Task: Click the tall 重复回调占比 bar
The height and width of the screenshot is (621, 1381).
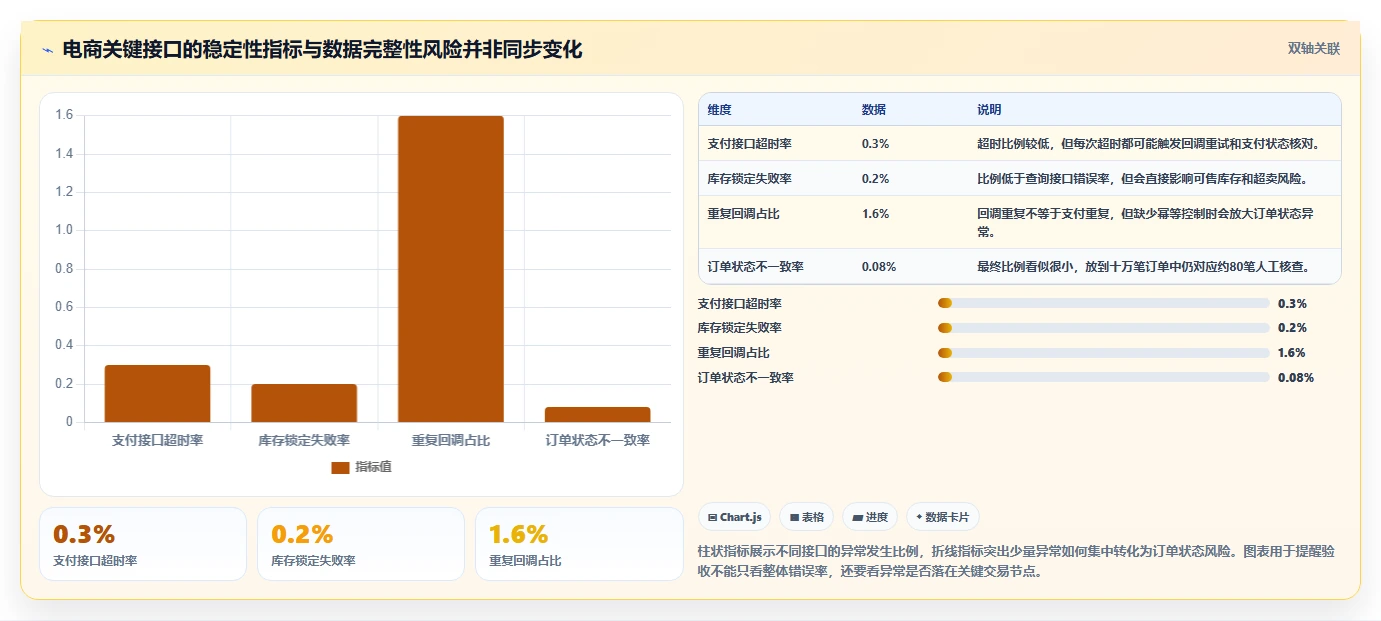Action: coord(451,269)
